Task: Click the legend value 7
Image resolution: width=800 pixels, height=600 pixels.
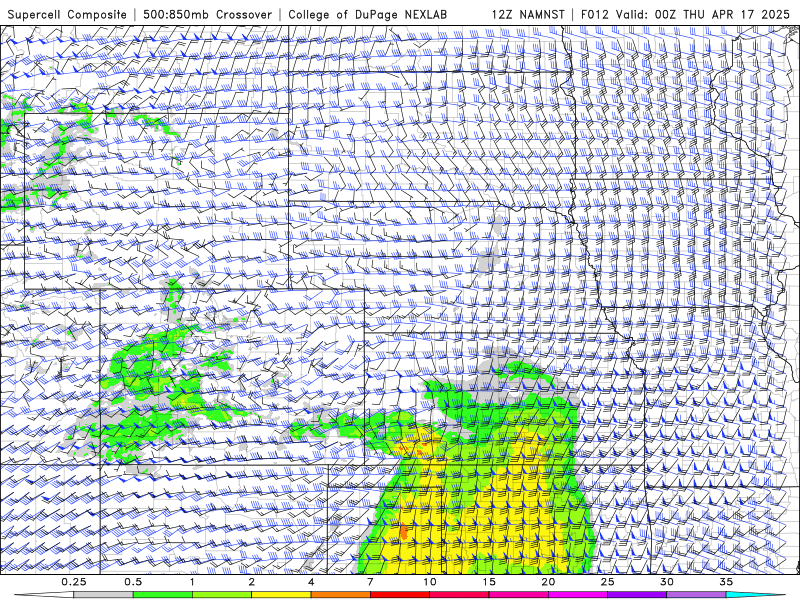Action: coord(370,582)
